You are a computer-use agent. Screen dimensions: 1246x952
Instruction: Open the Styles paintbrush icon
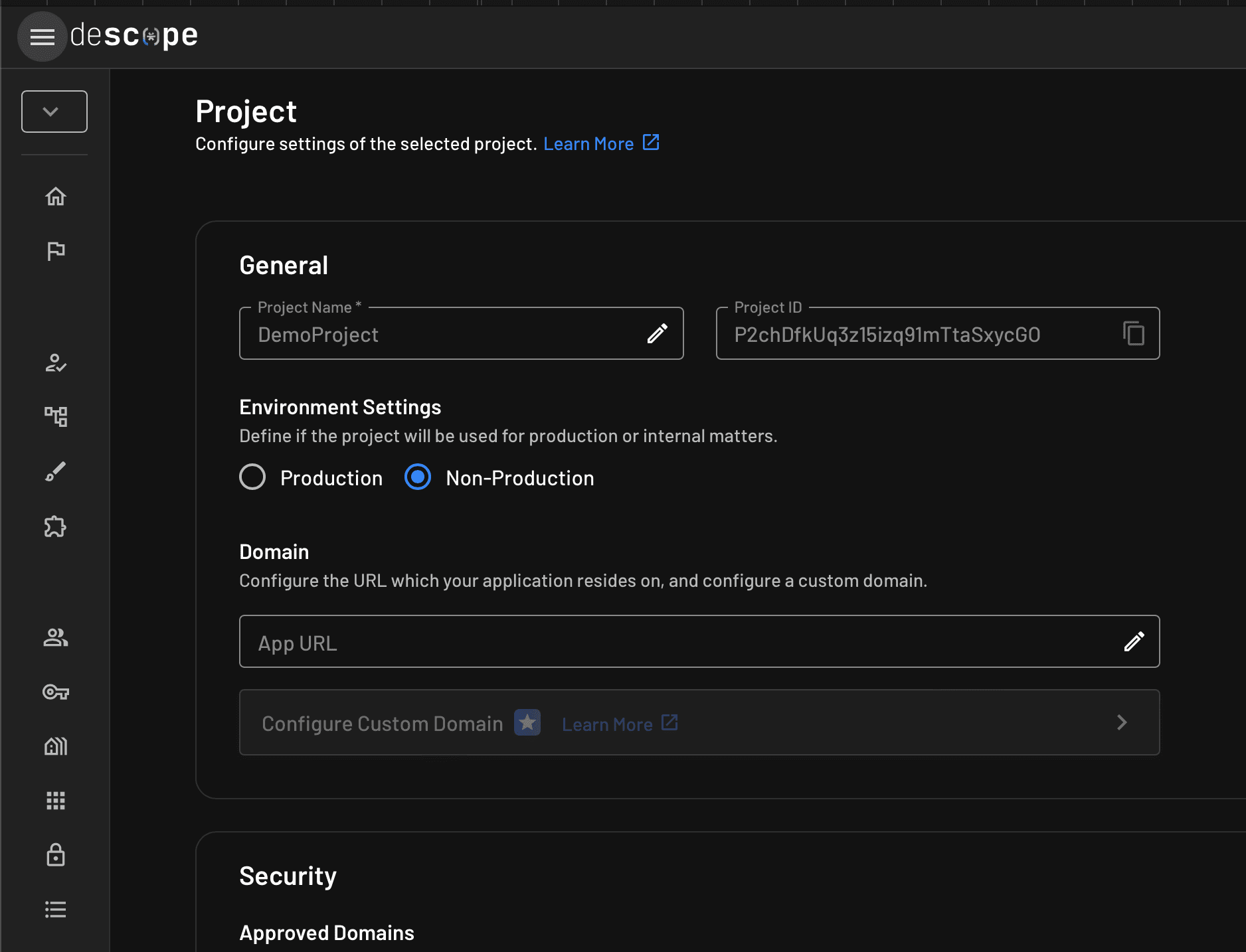coord(55,471)
